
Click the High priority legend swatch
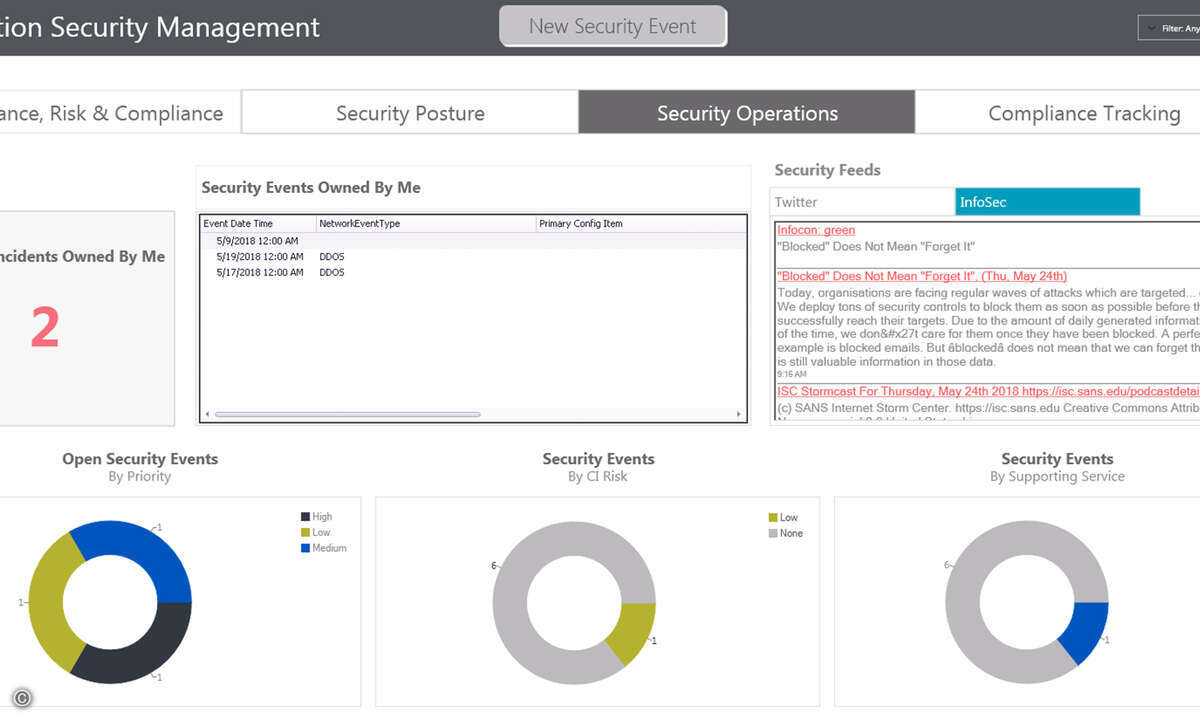point(305,517)
